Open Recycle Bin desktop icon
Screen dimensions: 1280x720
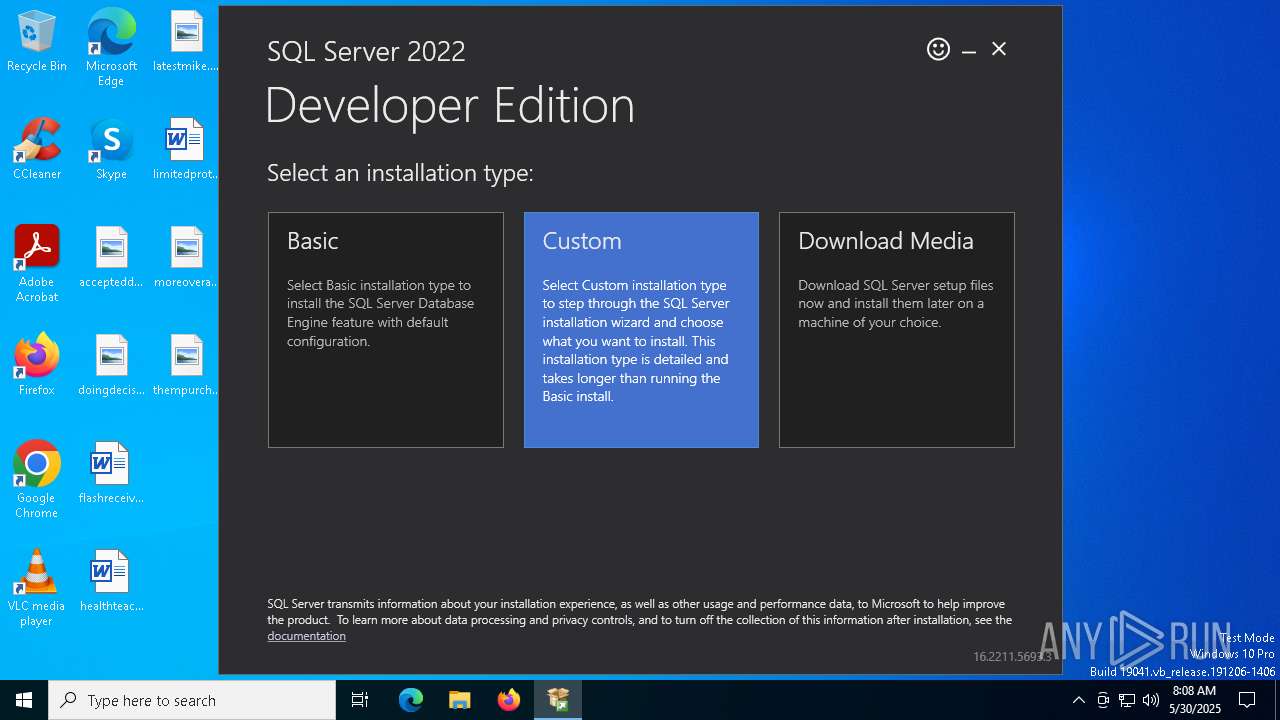click(37, 42)
